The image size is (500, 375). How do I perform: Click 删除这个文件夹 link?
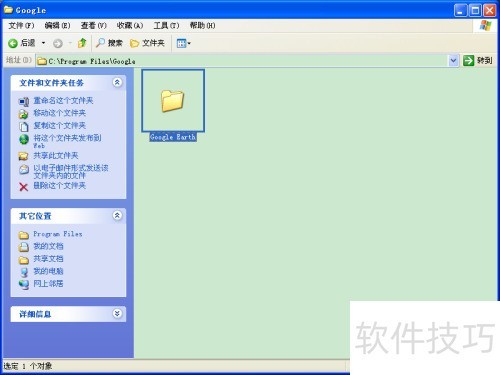pyautogui.click(x=60, y=186)
